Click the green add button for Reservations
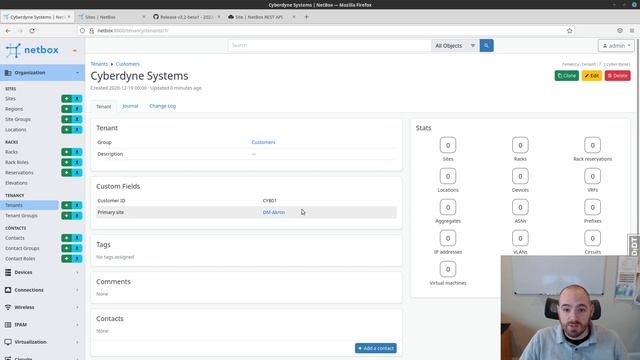This screenshot has height=360, width=640. [66, 173]
